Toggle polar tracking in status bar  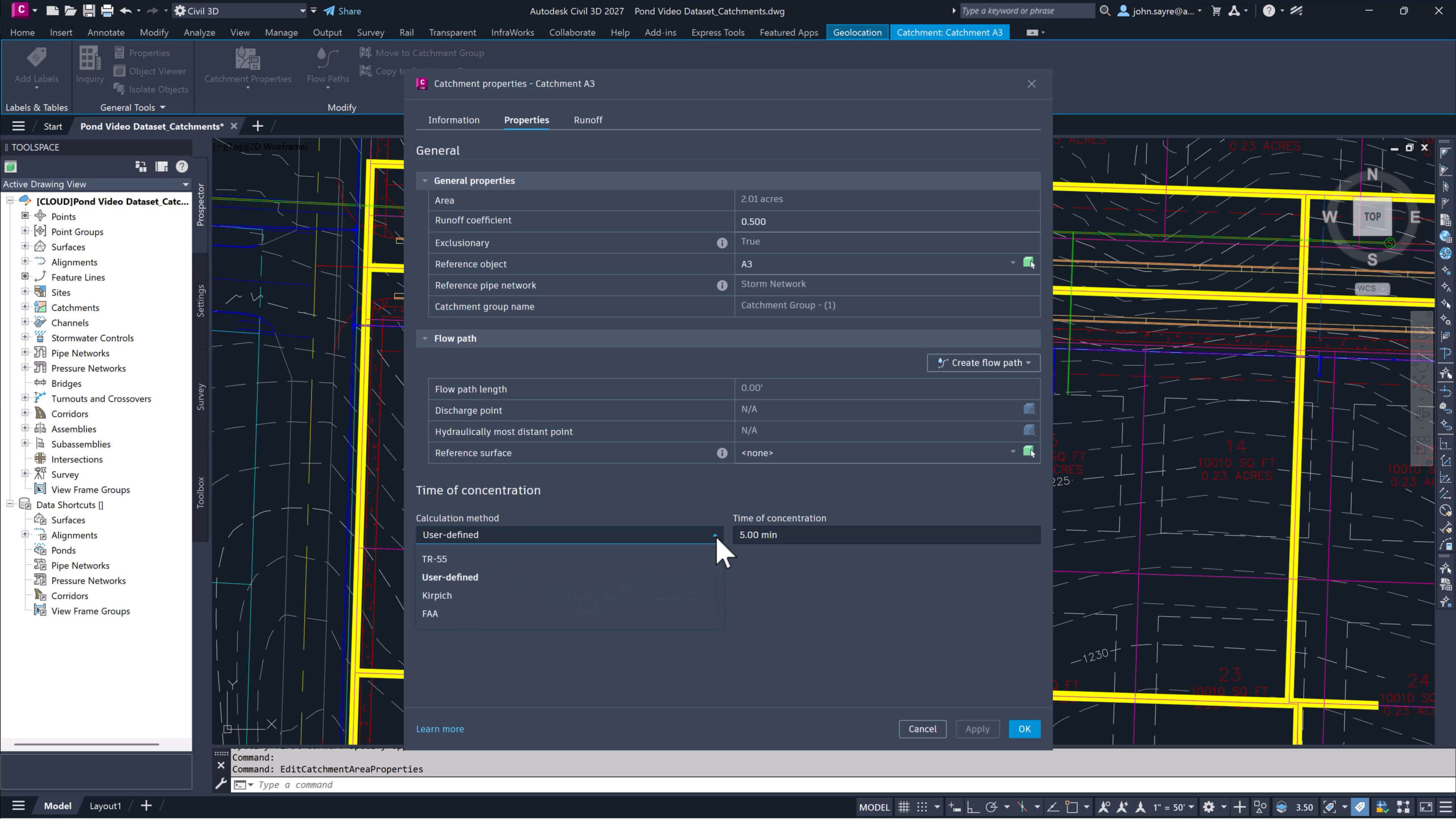[x=992, y=807]
